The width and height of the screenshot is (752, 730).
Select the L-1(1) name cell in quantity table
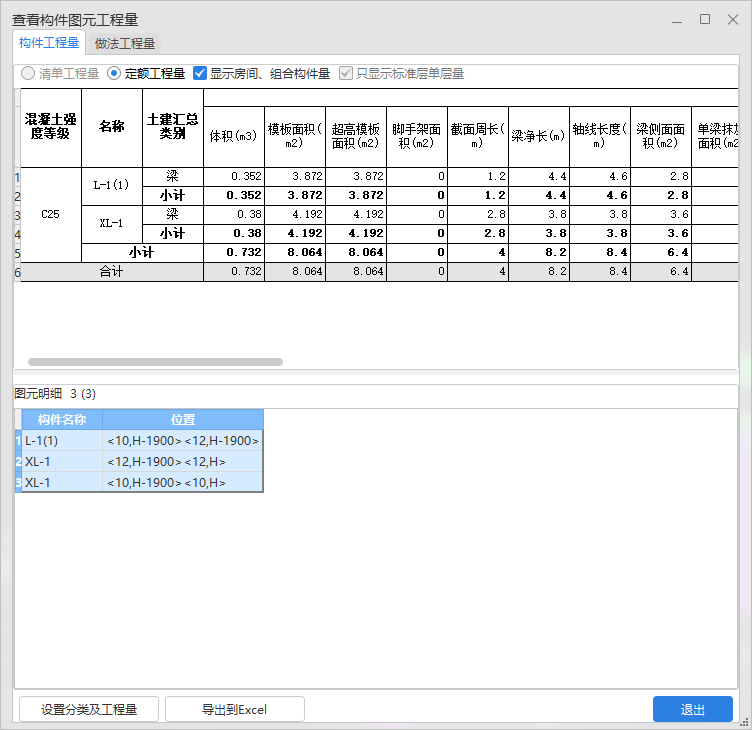pyautogui.click(x=112, y=186)
